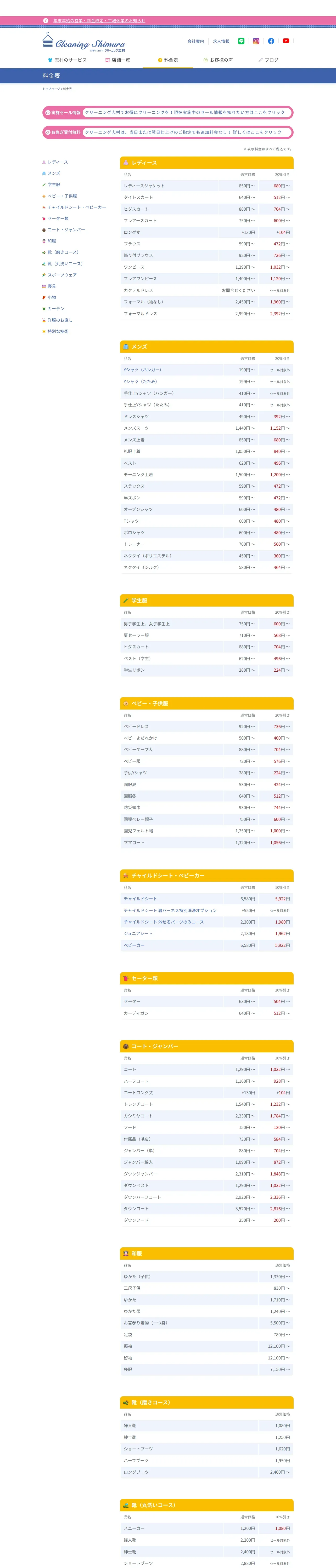Click the トレンチコート row name

point(138,1105)
